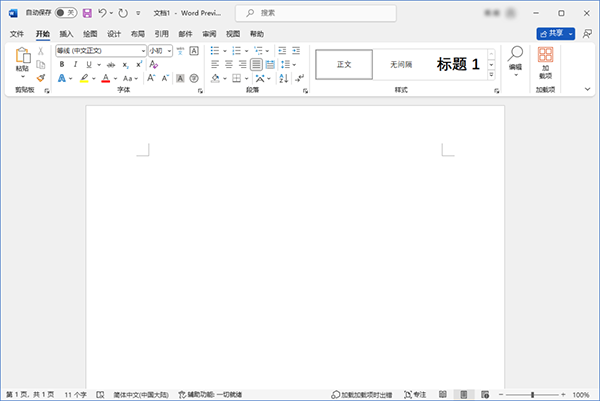Click the subscript X₂ icon
This screenshot has width=600, height=401.
click(125, 64)
